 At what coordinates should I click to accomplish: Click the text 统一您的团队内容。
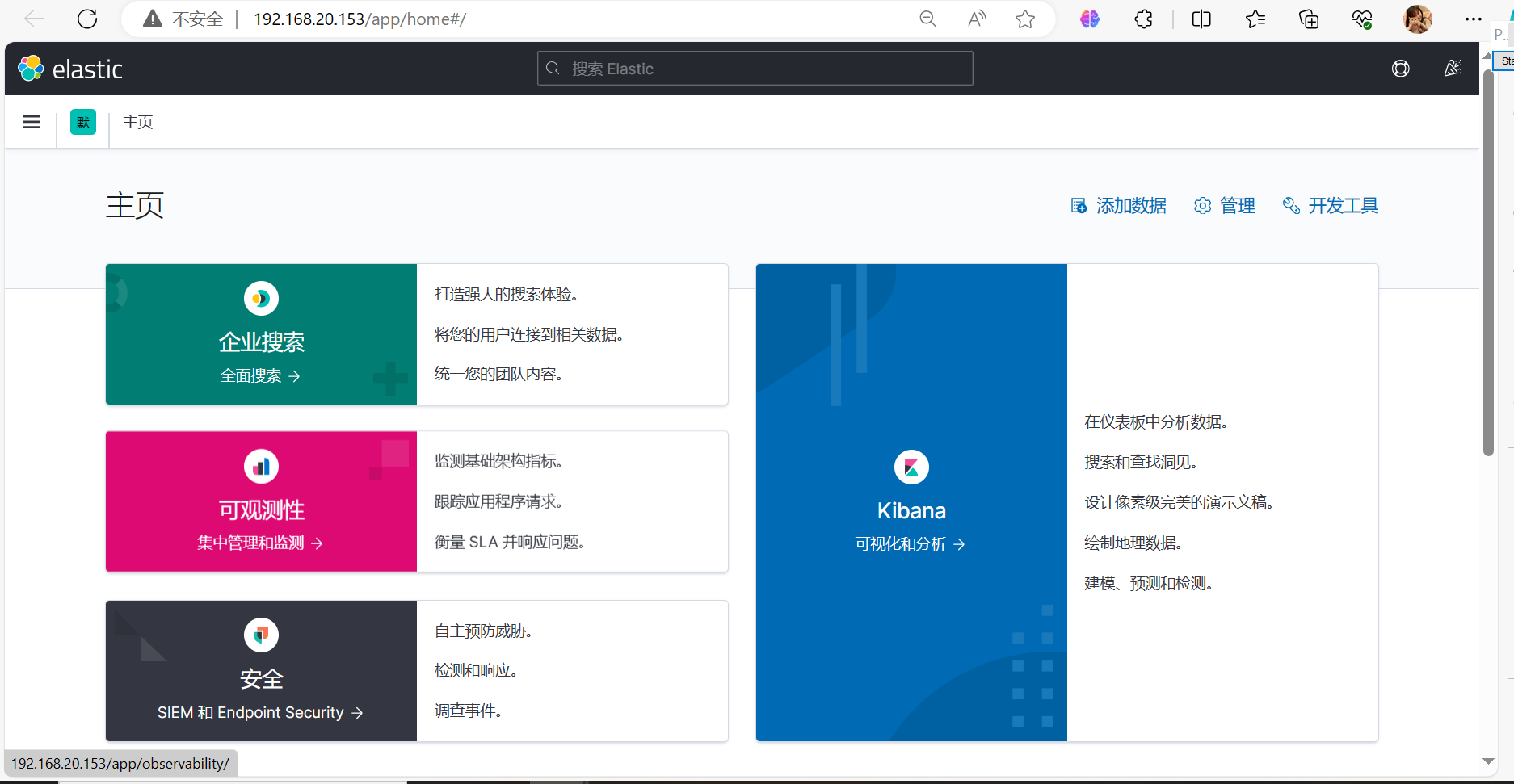point(498,375)
